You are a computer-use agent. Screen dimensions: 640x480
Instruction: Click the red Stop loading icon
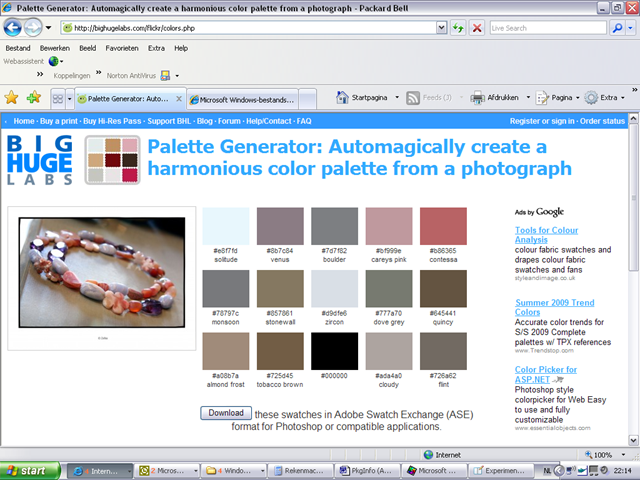click(477, 28)
